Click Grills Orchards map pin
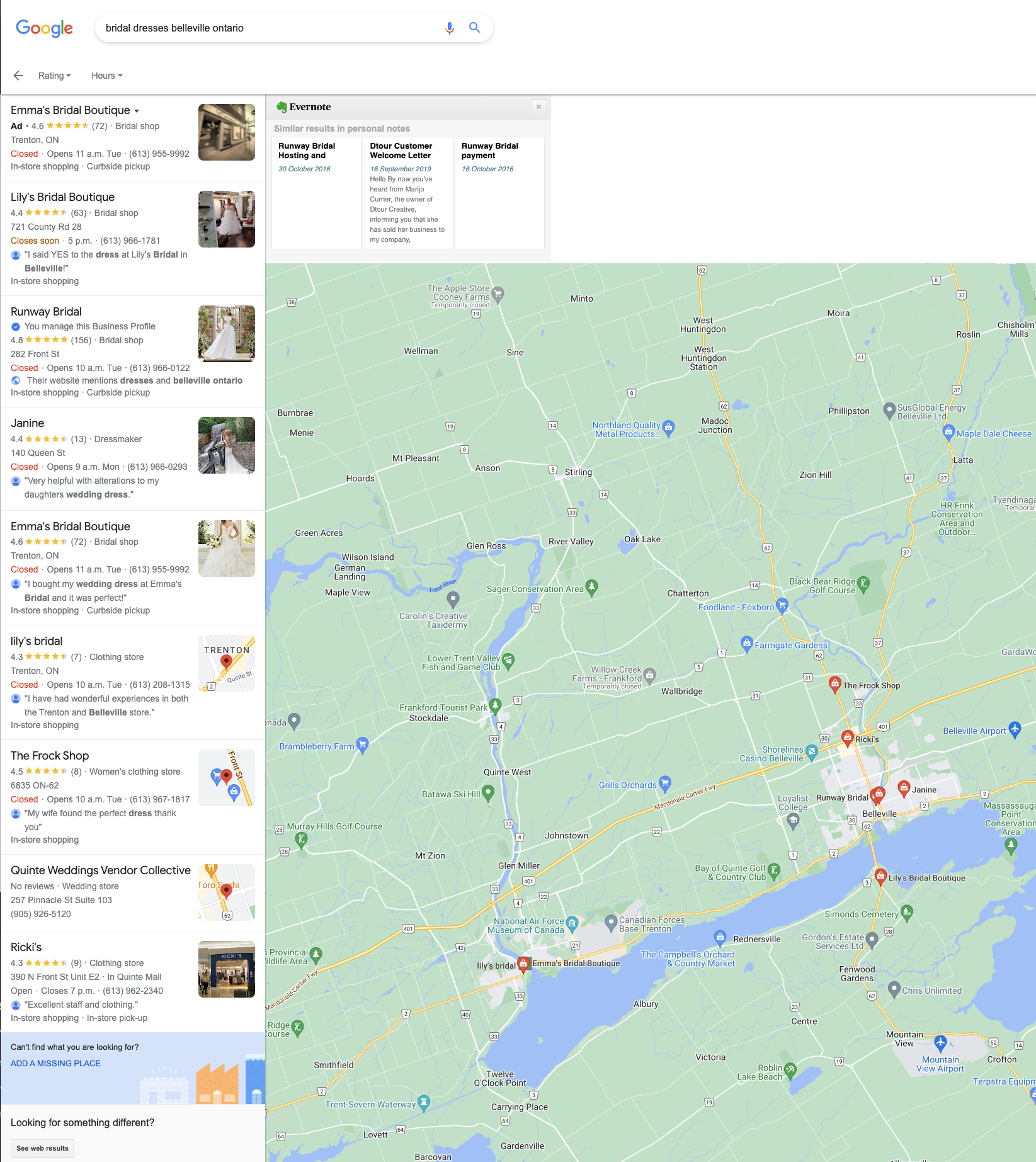The image size is (1036, 1162). (665, 783)
